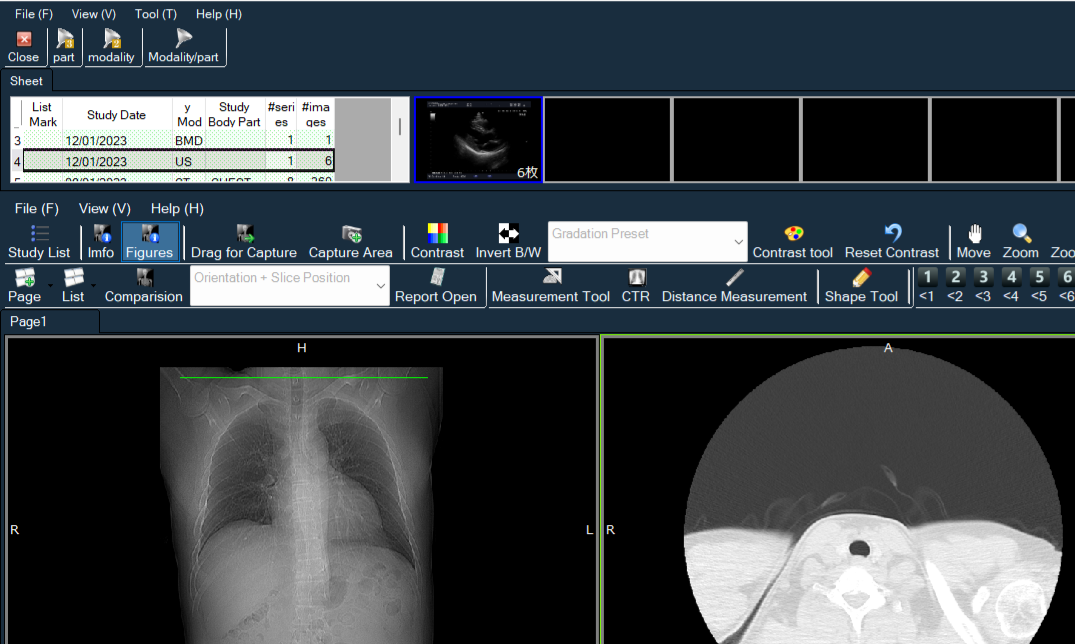This screenshot has width=1075, height=644.
Task: Toggle the Figures overlay button
Action: (149, 241)
